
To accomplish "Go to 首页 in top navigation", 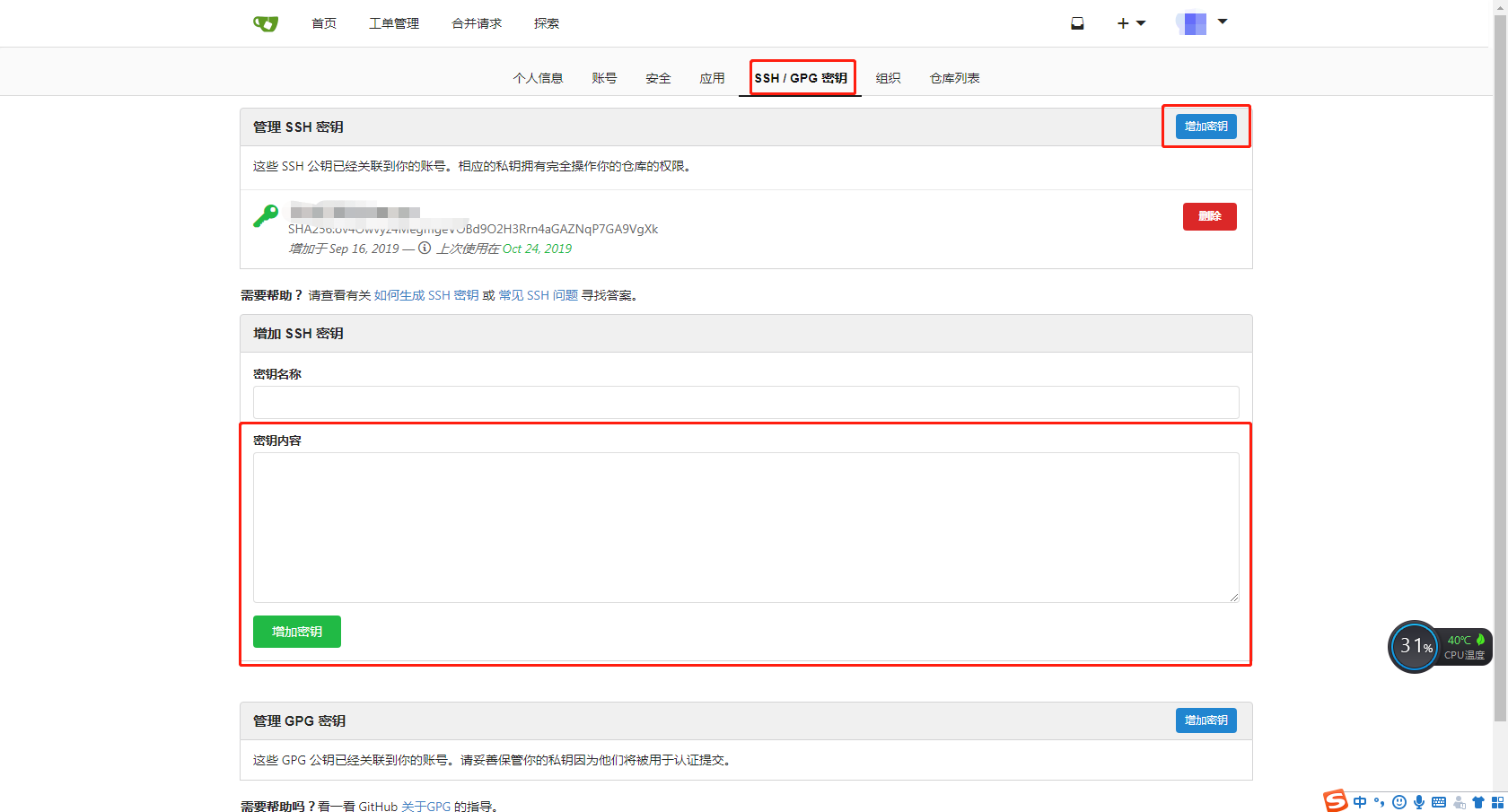I will (324, 23).
